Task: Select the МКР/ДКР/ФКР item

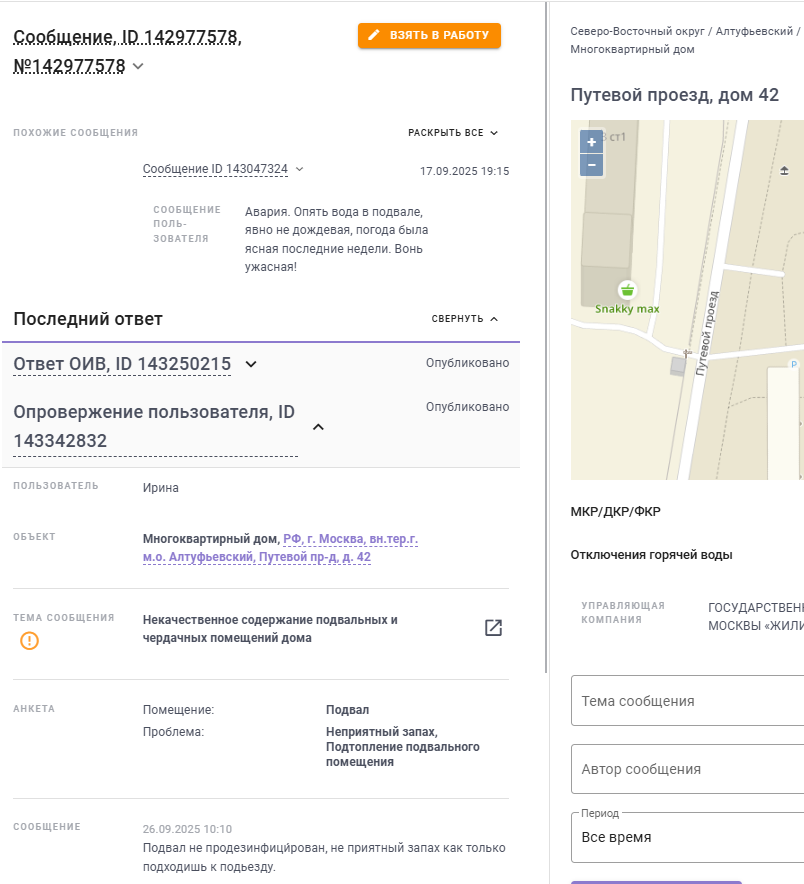Action: (x=615, y=512)
